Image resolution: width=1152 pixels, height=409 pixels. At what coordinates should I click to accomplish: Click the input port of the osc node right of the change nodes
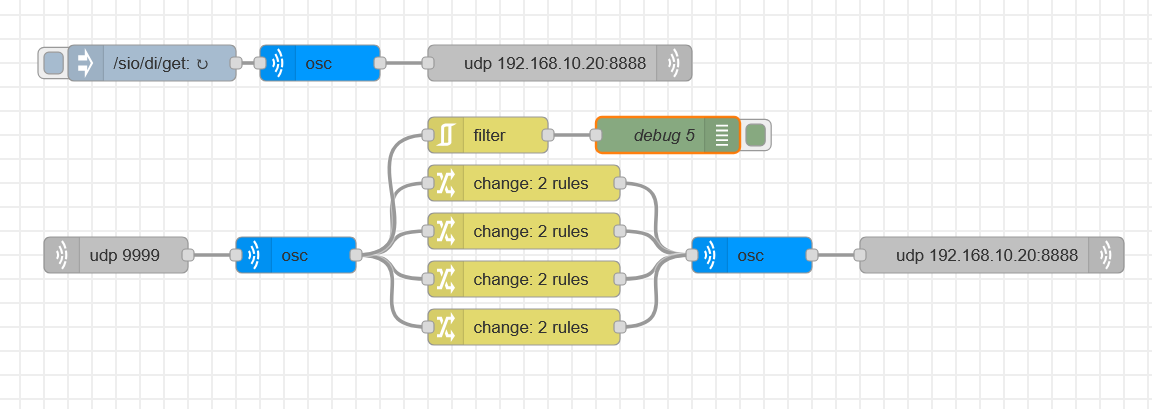click(x=691, y=255)
